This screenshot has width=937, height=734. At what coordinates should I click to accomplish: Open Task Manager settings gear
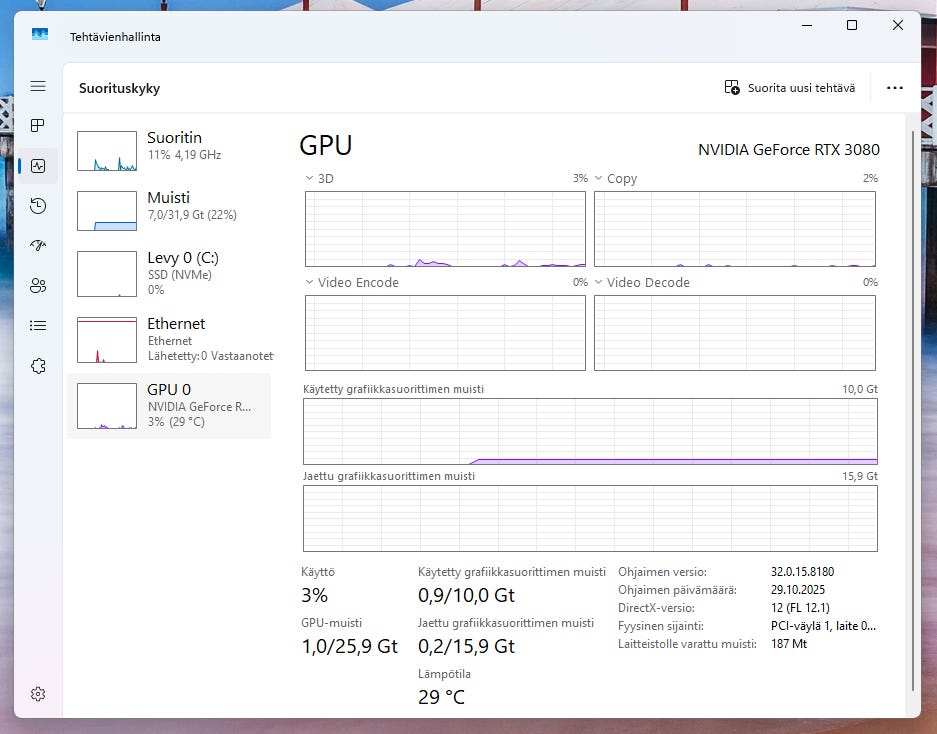(38, 694)
